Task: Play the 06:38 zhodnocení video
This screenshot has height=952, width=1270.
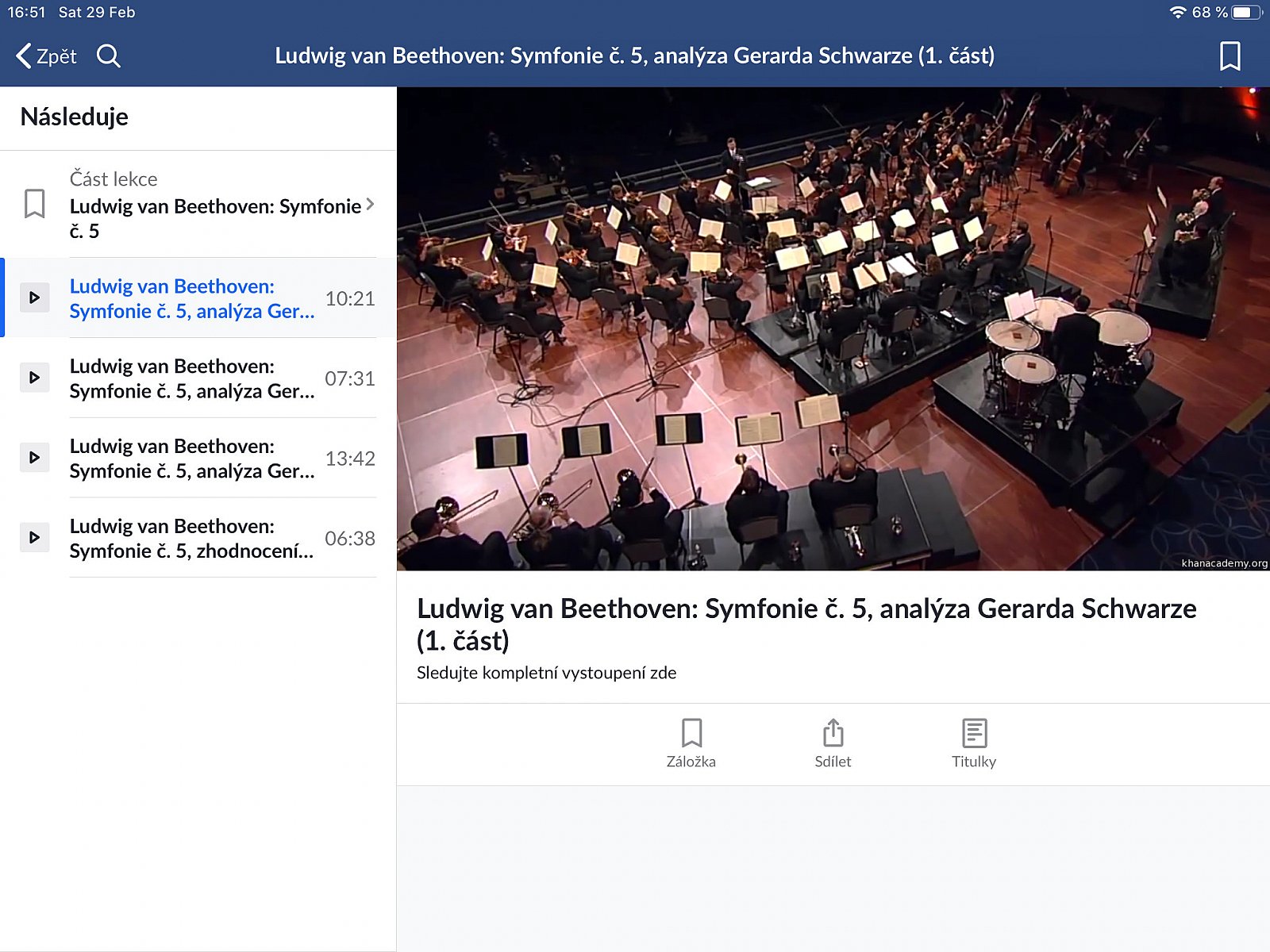Action: tap(34, 537)
